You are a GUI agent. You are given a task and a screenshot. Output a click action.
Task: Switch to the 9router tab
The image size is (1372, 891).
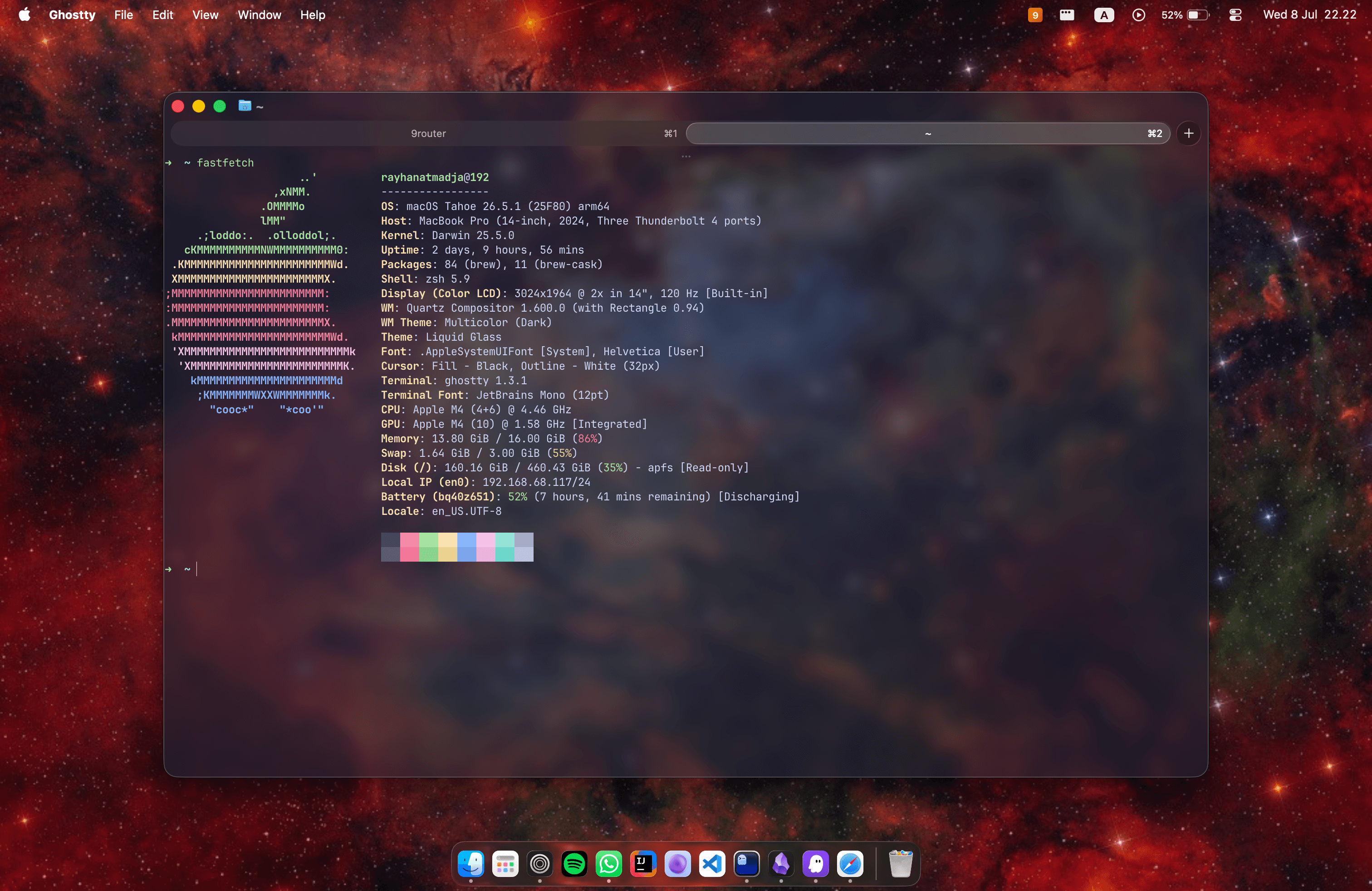coord(428,134)
